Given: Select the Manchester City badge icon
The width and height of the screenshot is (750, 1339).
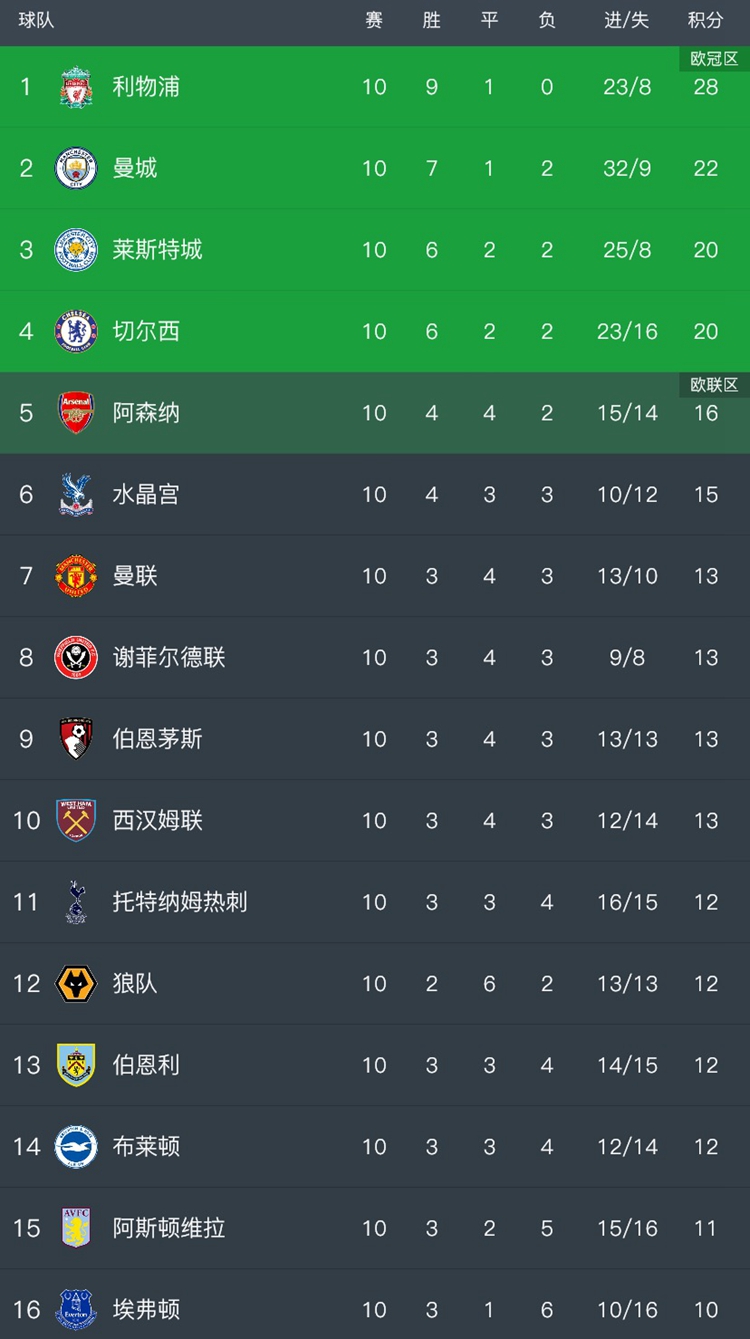Looking at the screenshot, I should (x=75, y=168).
